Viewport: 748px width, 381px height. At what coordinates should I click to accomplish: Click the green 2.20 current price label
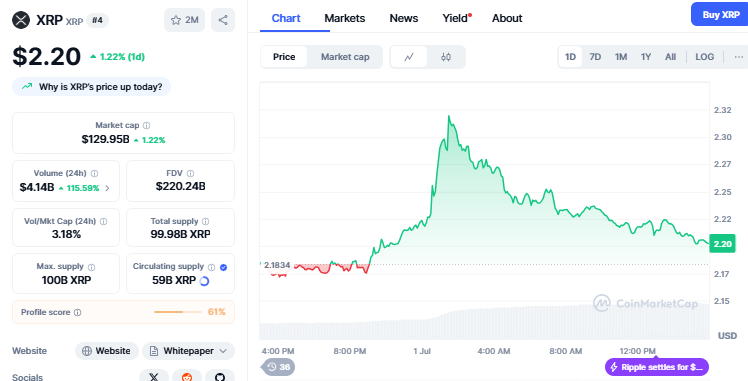coord(722,244)
